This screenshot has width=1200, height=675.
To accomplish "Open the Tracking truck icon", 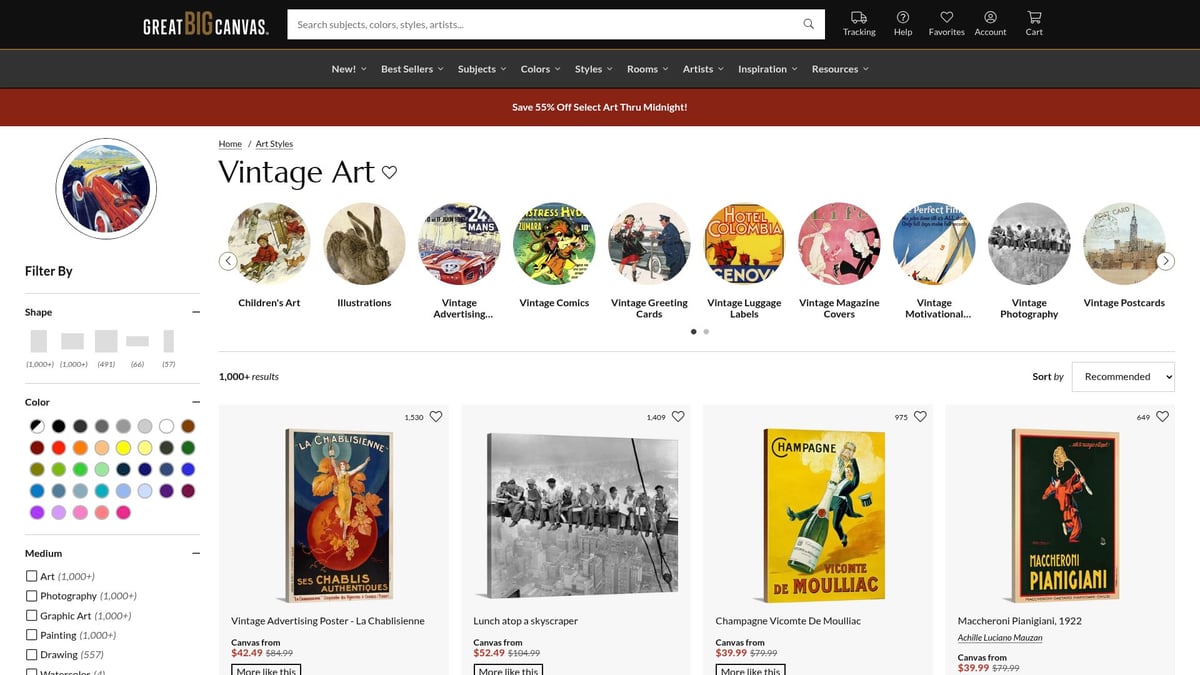I will point(859,17).
